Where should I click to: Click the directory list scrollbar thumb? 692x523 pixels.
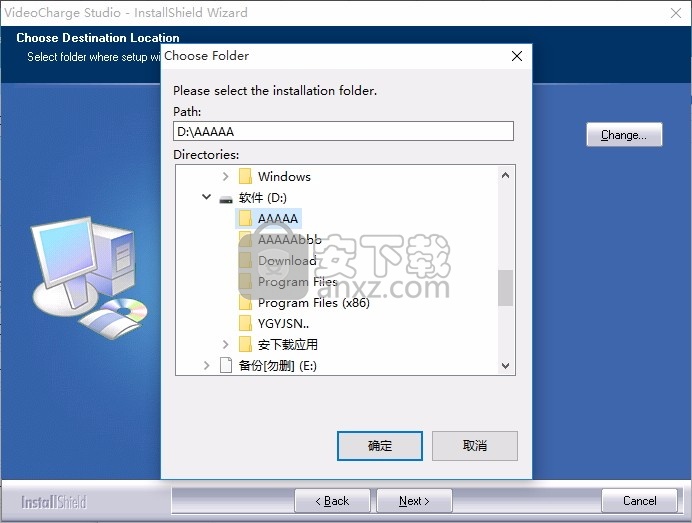tap(506, 288)
